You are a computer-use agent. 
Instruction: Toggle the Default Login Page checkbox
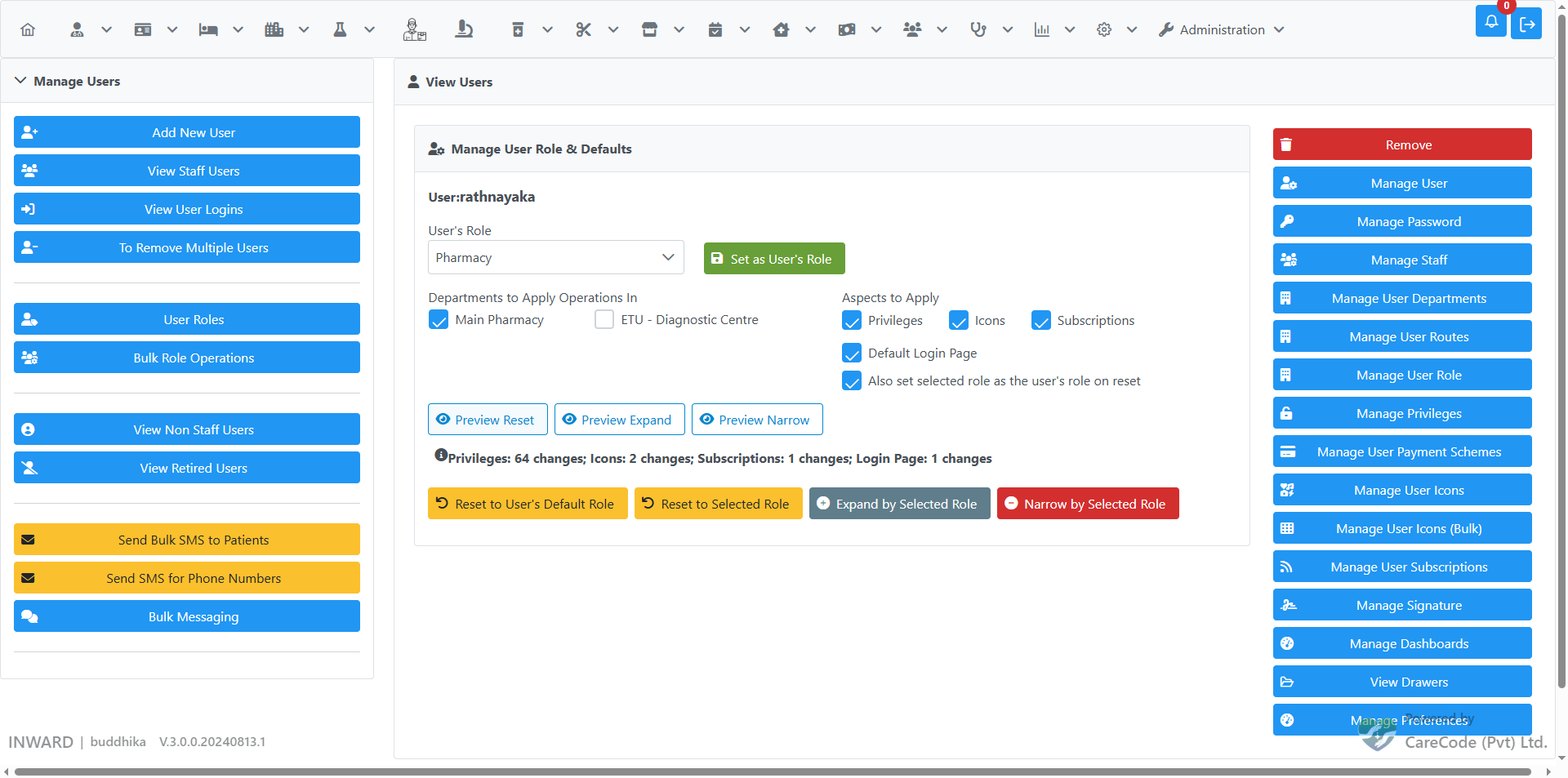pyautogui.click(x=852, y=353)
